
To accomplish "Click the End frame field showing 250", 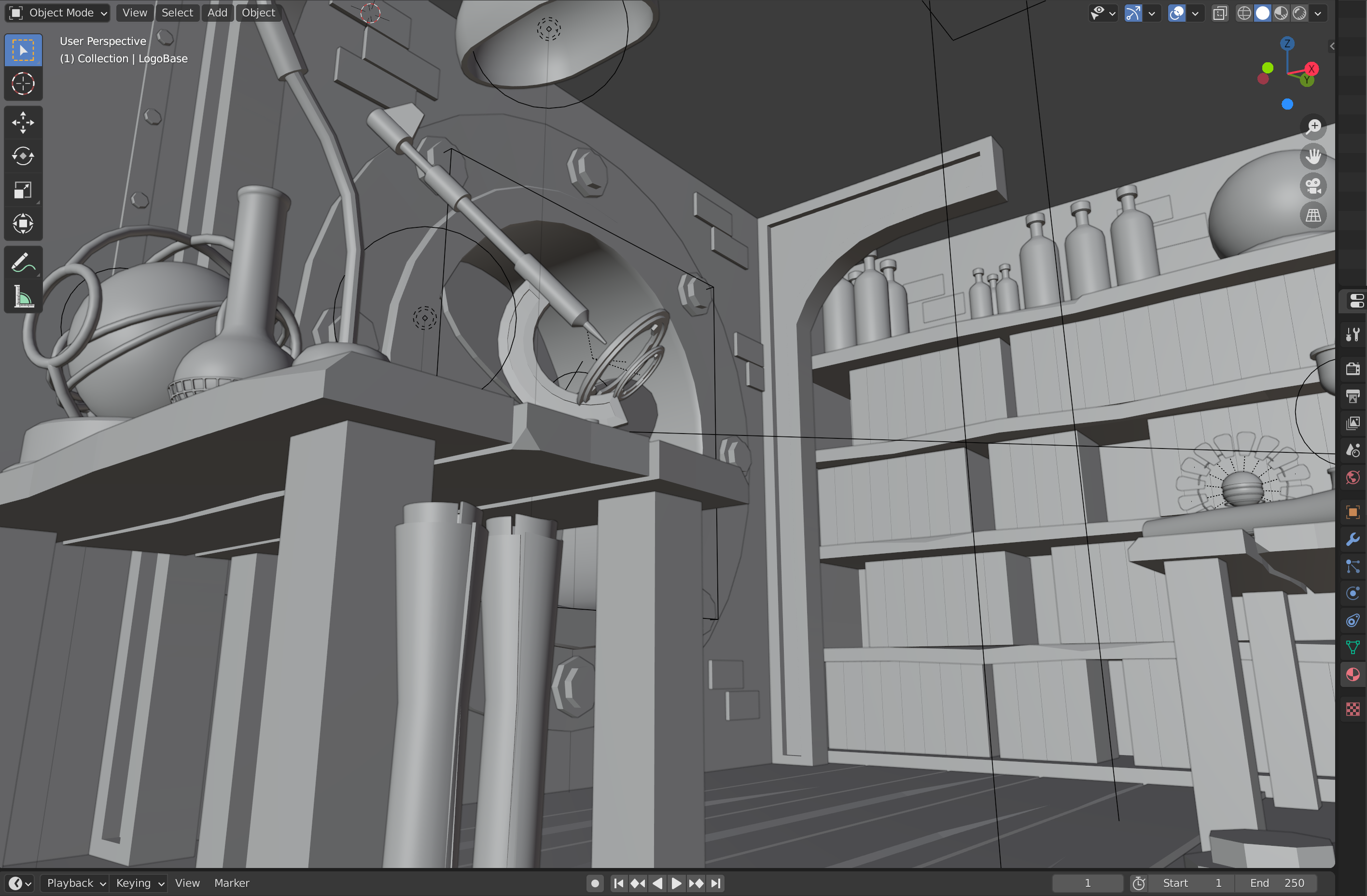I will tap(1276, 883).
